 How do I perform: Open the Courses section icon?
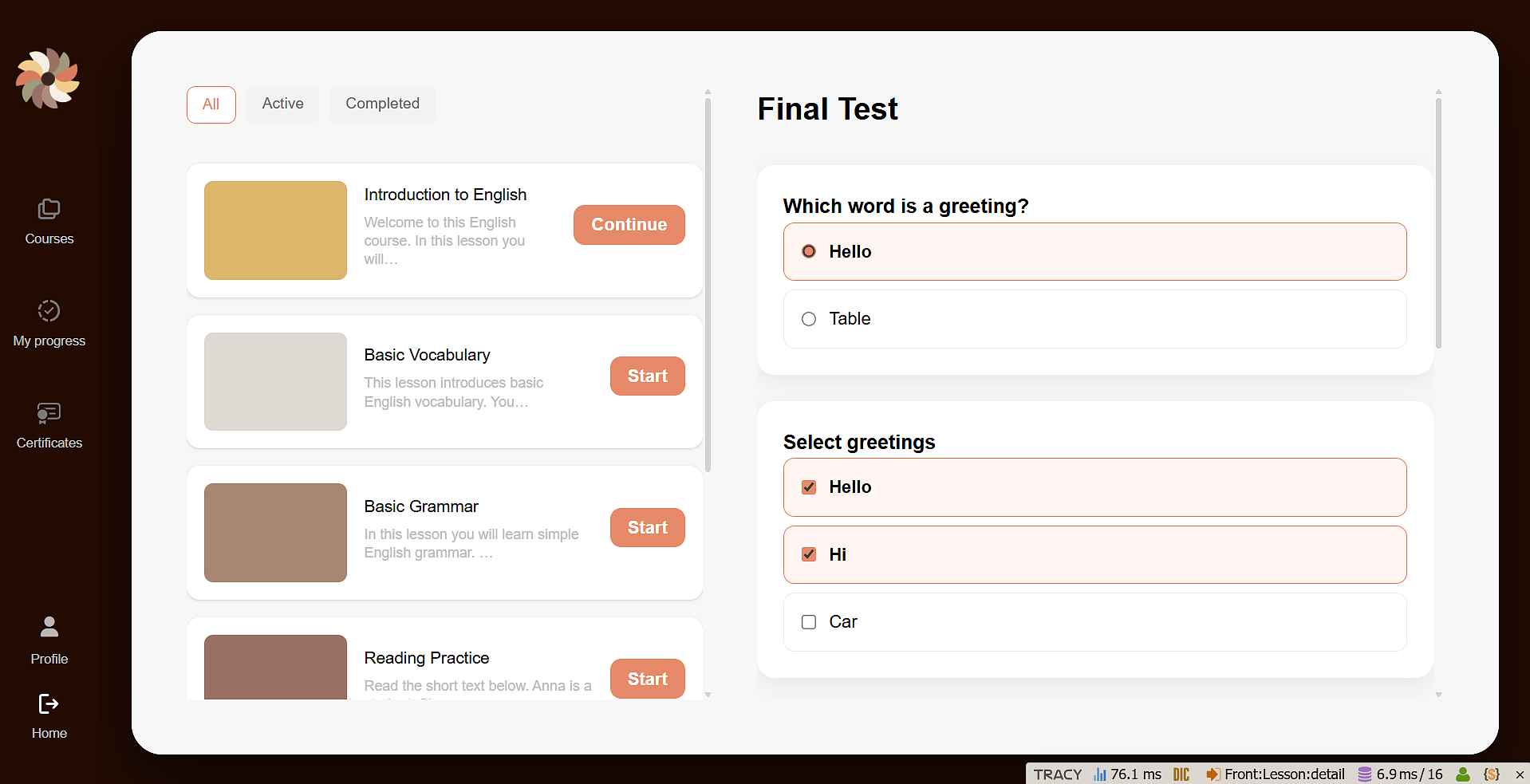coord(49,210)
